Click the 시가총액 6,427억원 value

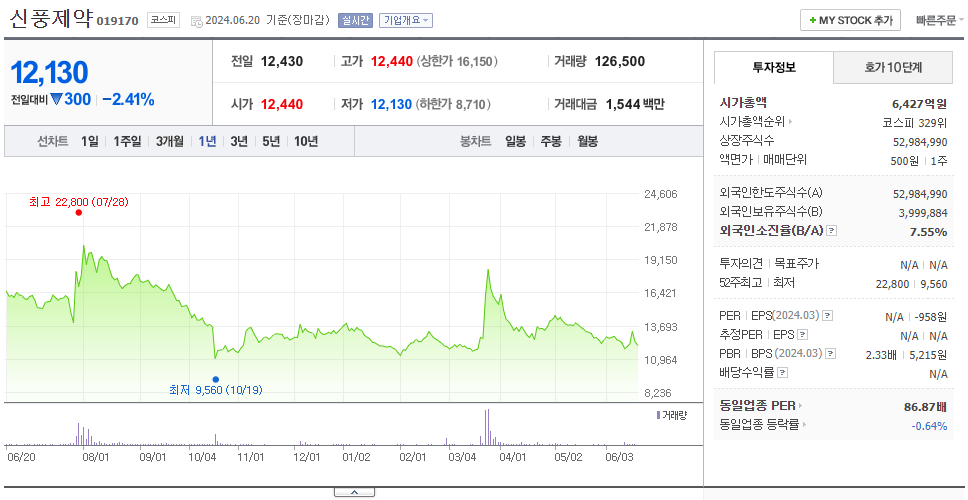click(x=919, y=104)
